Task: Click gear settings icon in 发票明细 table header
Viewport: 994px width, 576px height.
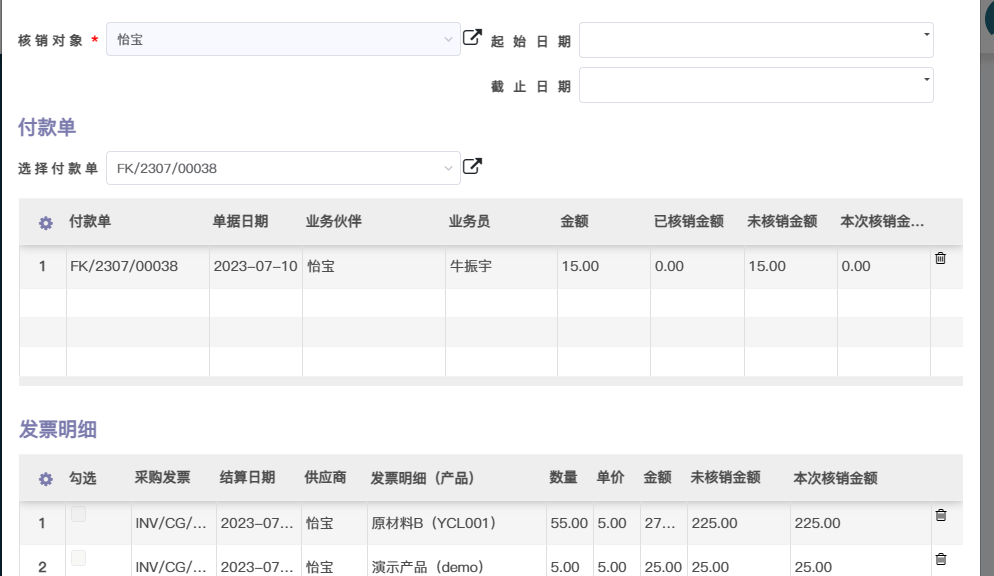Action: 45,479
